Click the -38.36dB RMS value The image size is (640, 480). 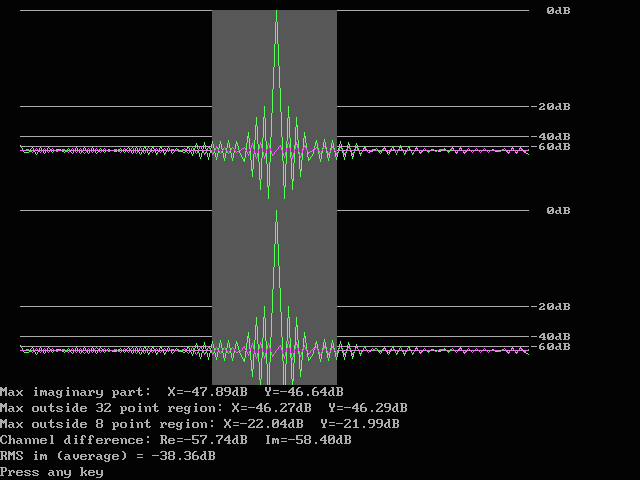click(x=183, y=456)
